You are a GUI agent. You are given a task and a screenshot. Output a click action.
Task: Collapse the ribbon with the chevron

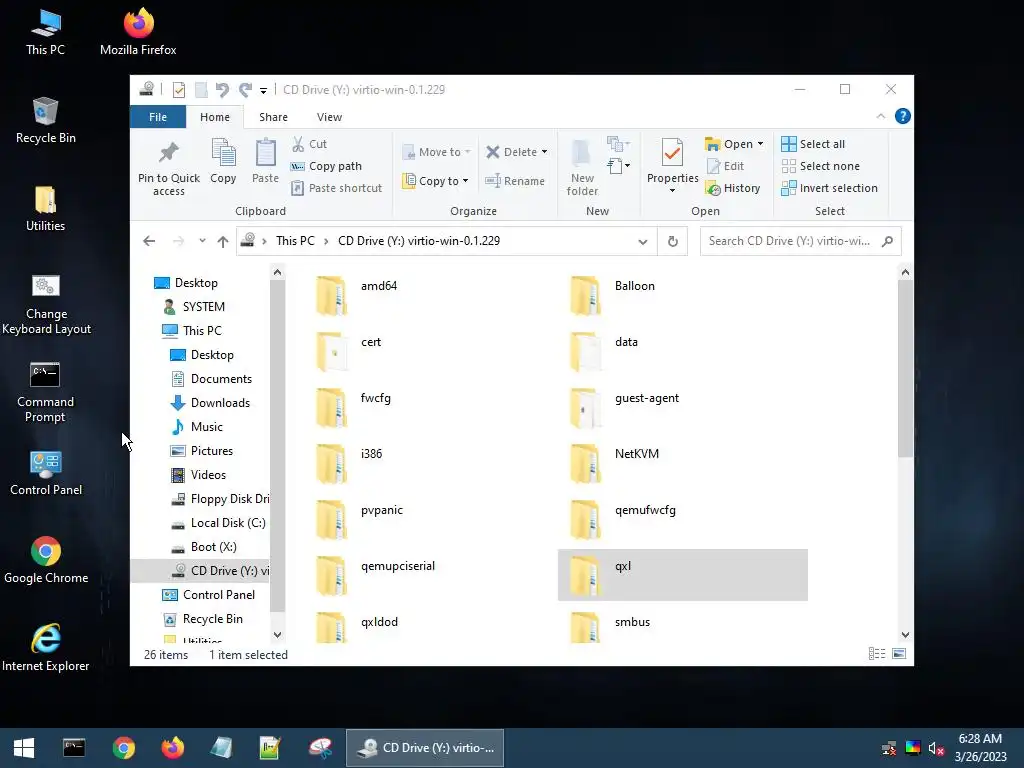(x=880, y=116)
